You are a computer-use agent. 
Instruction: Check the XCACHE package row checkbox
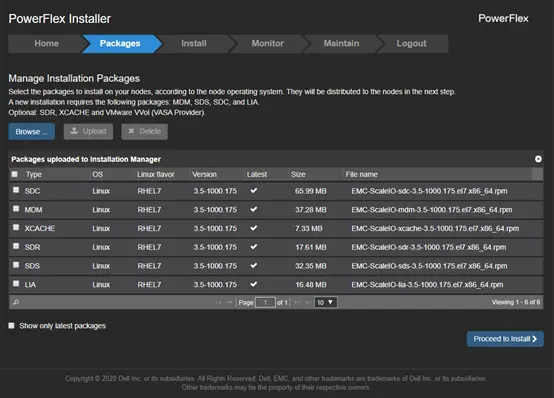point(16,227)
